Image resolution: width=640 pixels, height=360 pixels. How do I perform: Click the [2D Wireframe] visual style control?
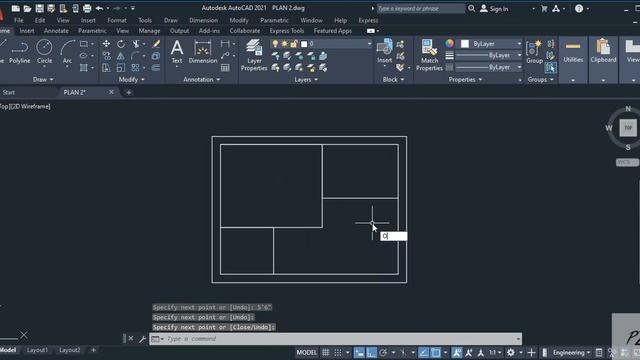pyautogui.click(x=30, y=107)
